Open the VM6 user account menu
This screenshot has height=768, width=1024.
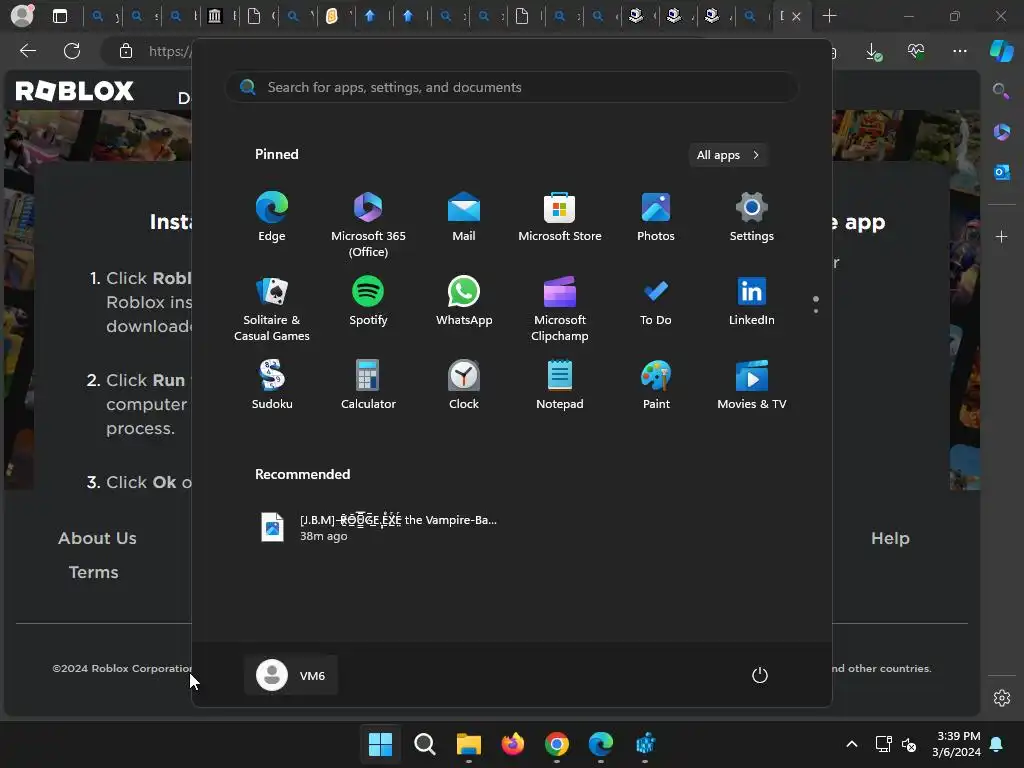(291, 675)
